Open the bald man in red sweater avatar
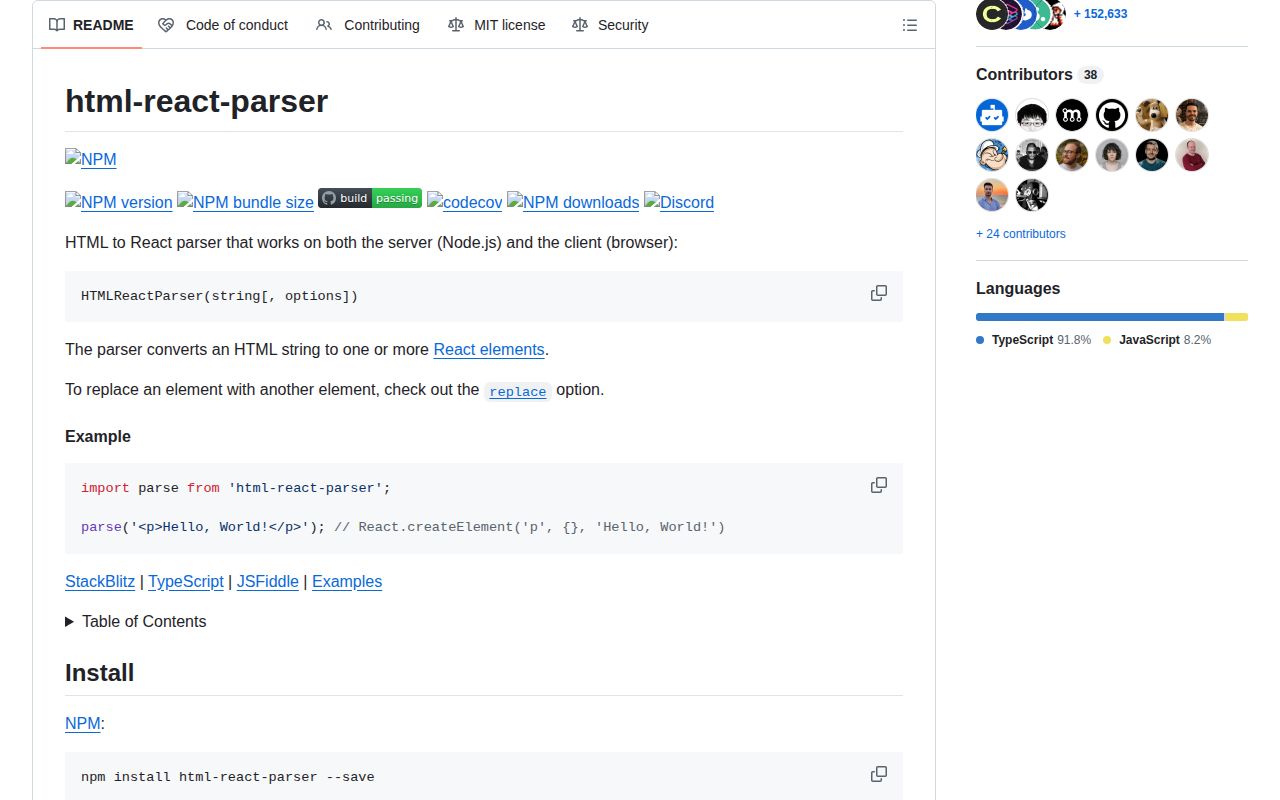Viewport: 1280px width, 800px height. click(1192, 155)
